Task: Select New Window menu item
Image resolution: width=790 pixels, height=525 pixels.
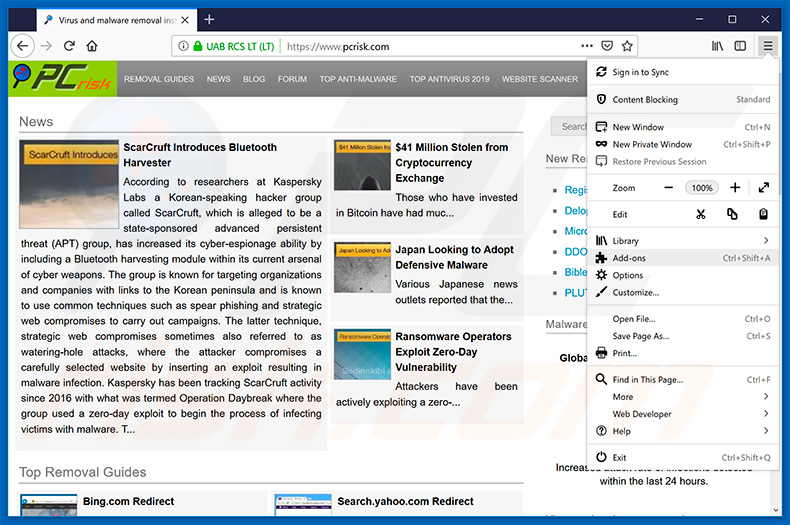Action: click(683, 127)
